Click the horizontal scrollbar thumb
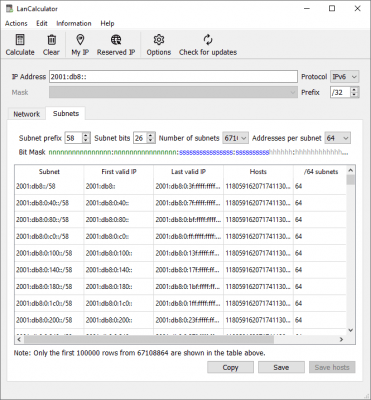This screenshot has height=400, width=371. point(149,339)
